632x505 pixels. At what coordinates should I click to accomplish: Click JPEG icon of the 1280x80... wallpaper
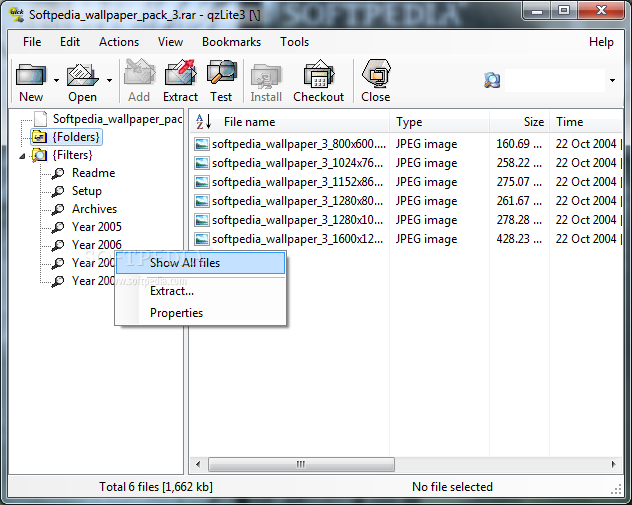[x=202, y=201]
